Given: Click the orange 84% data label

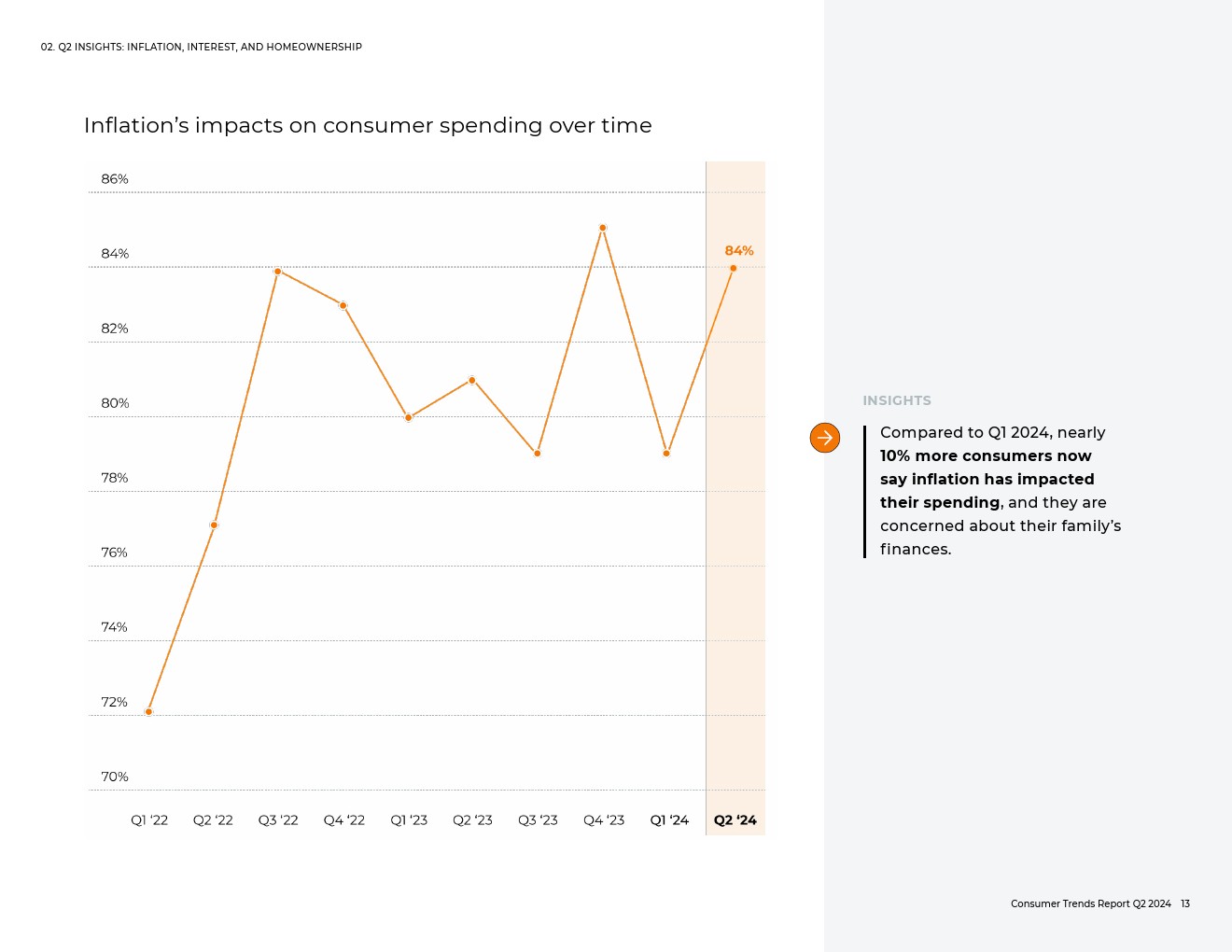Looking at the screenshot, I should [738, 250].
